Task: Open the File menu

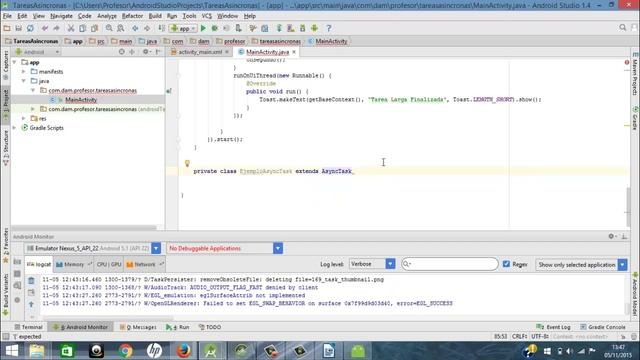Action: [x=7, y=16]
